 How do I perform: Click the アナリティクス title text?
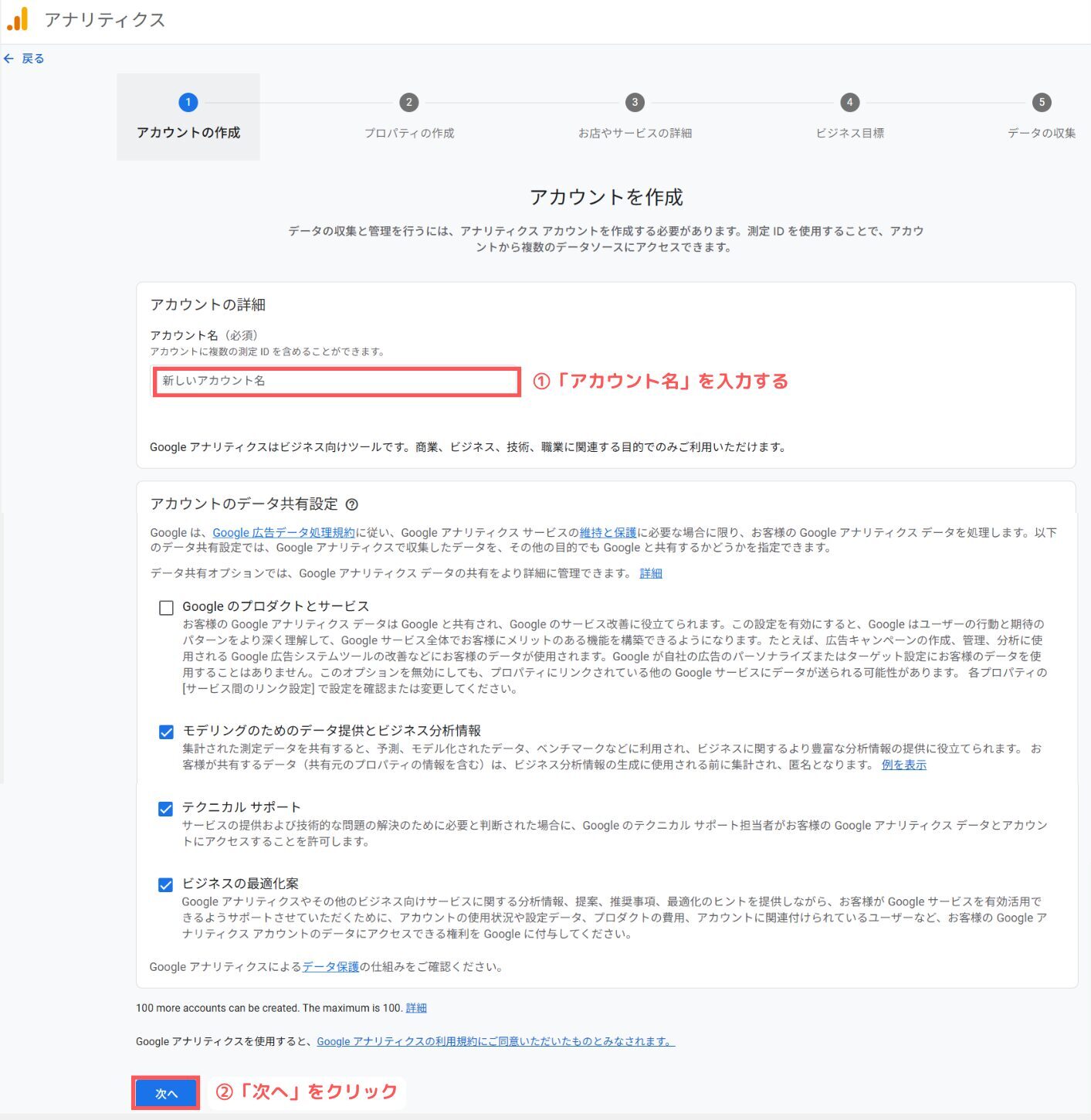click(105, 20)
